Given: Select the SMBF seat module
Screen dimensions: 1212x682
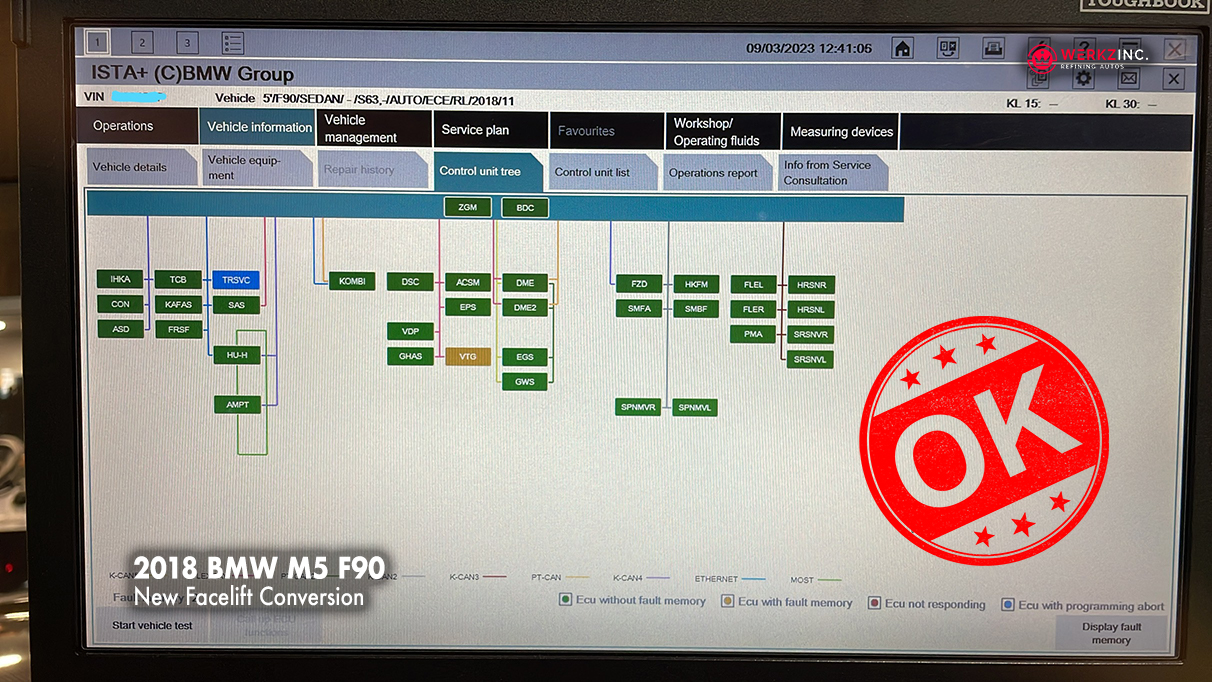Looking at the screenshot, I should [696, 309].
